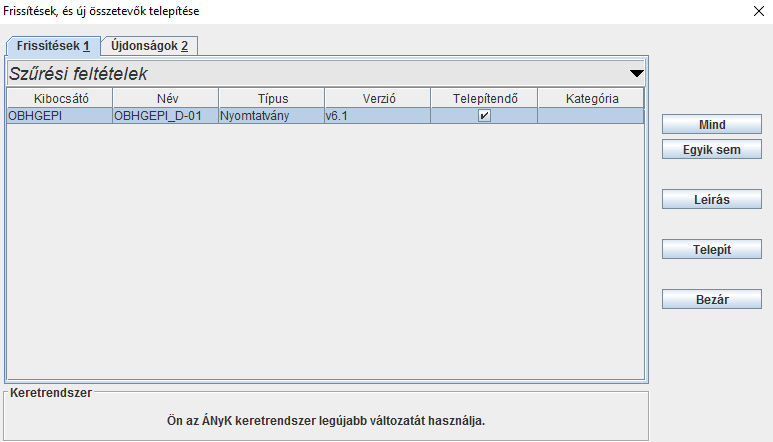The width and height of the screenshot is (773, 442).
Task: Open the Leírás description button
Action: pos(712,199)
